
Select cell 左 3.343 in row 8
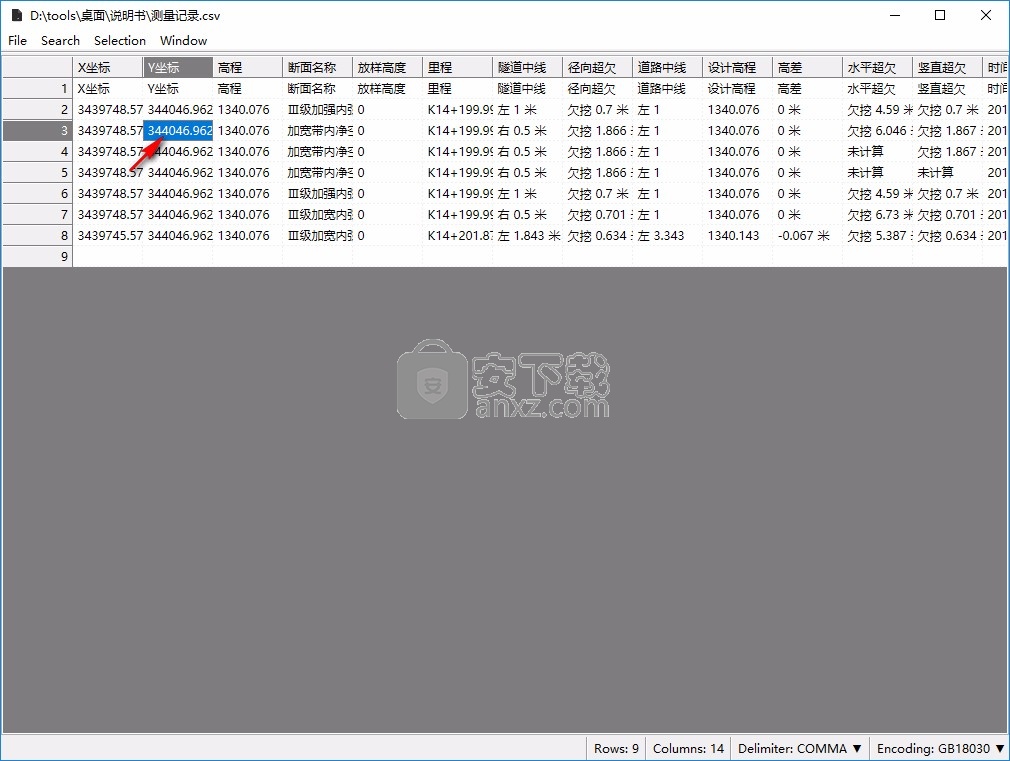[x=667, y=235]
